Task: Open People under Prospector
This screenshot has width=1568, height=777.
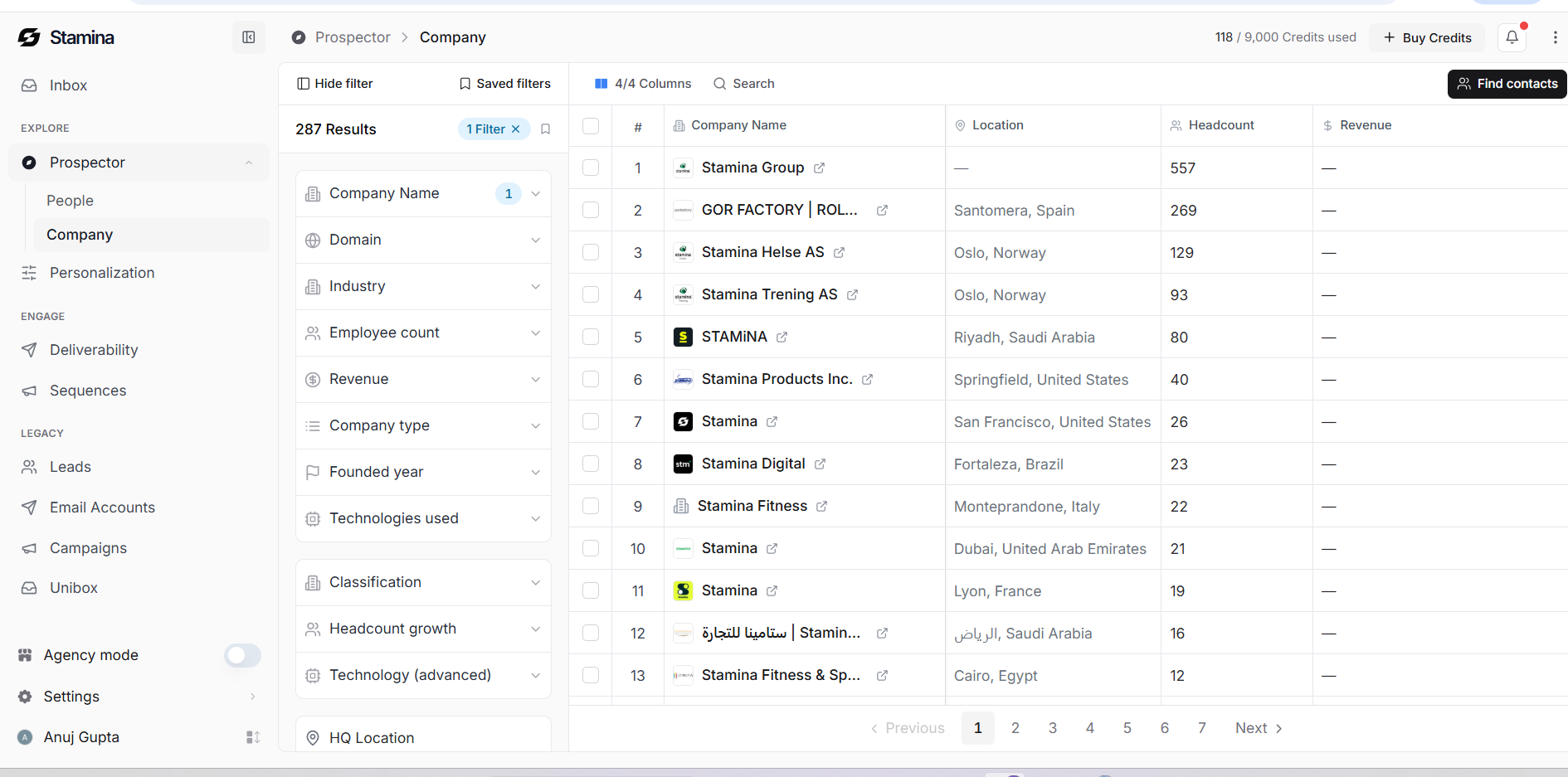Action: point(152,201)
